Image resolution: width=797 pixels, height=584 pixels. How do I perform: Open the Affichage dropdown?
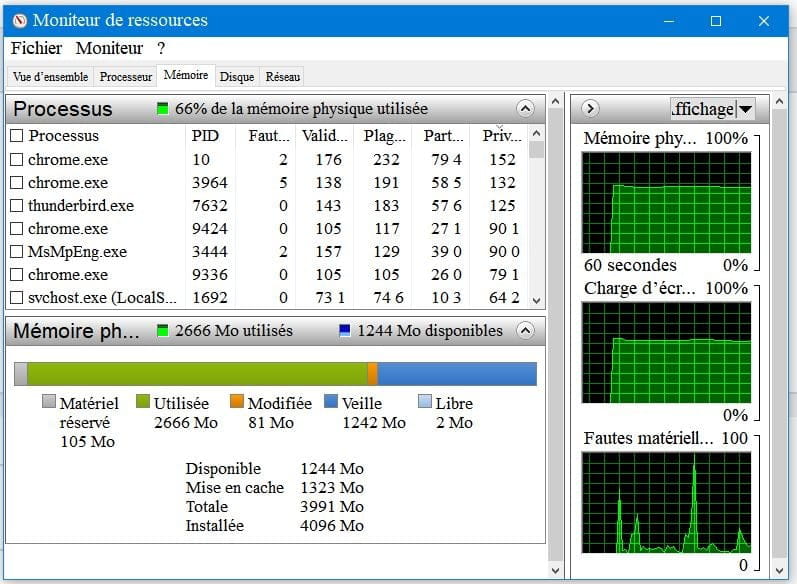coord(712,109)
